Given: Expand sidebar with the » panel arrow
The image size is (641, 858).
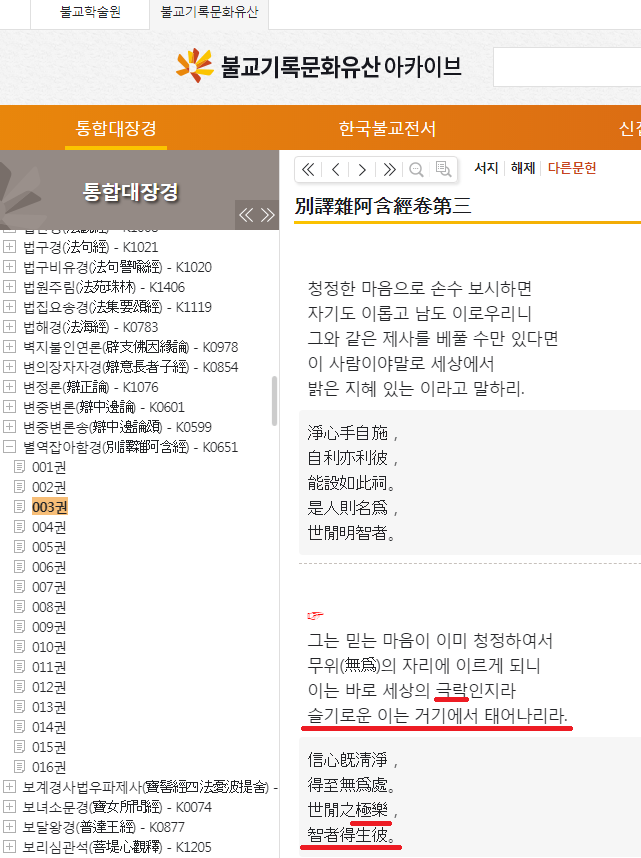Looking at the screenshot, I should (x=267, y=214).
